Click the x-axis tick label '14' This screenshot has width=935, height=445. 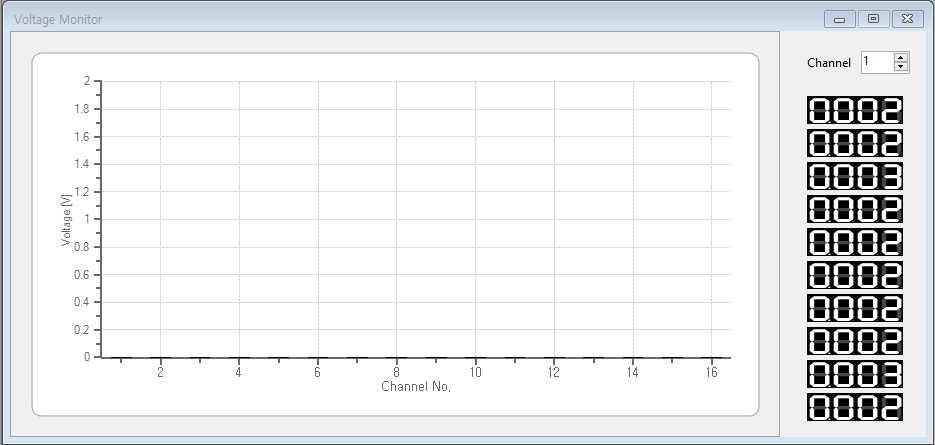[x=633, y=372]
